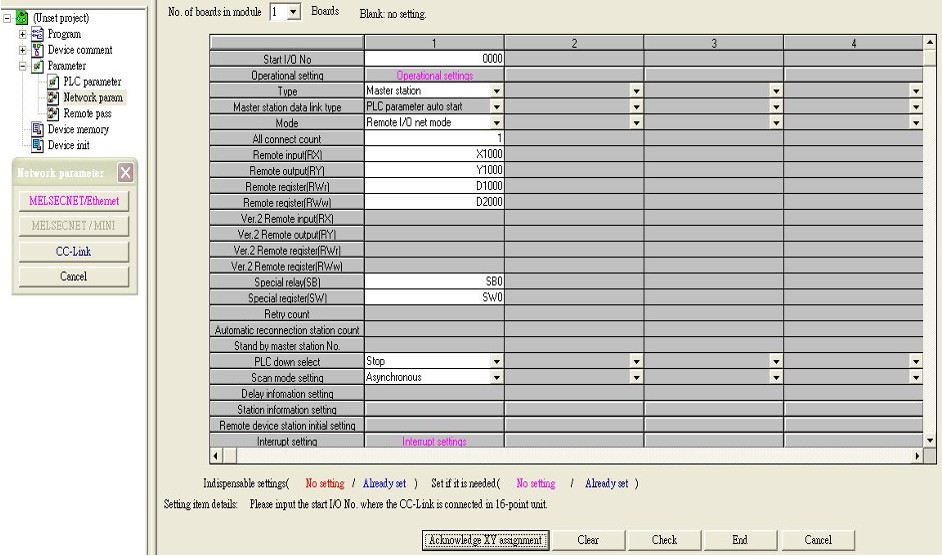Click the horizontal scrollbar right arrow
The height and width of the screenshot is (556, 942).
(917, 456)
